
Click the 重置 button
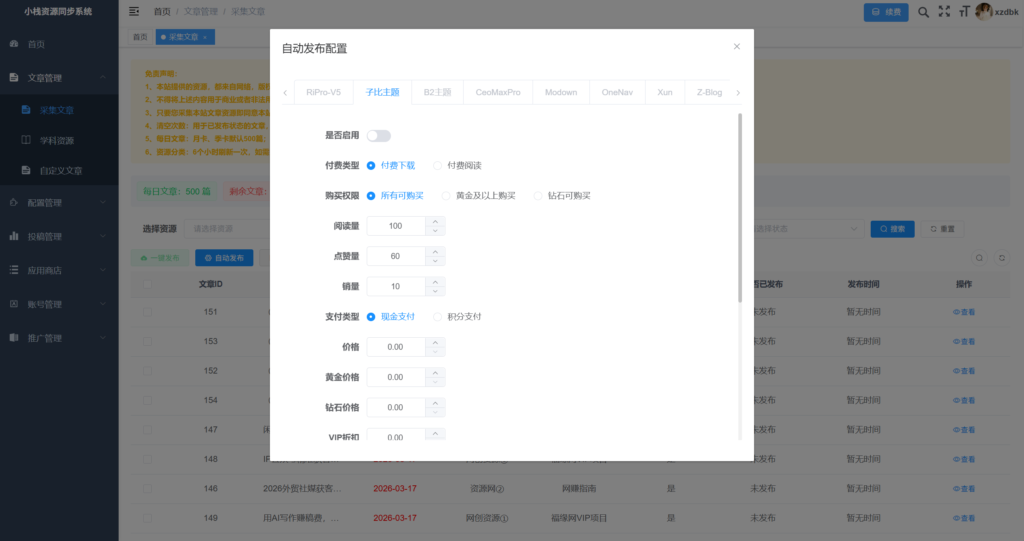(942, 229)
